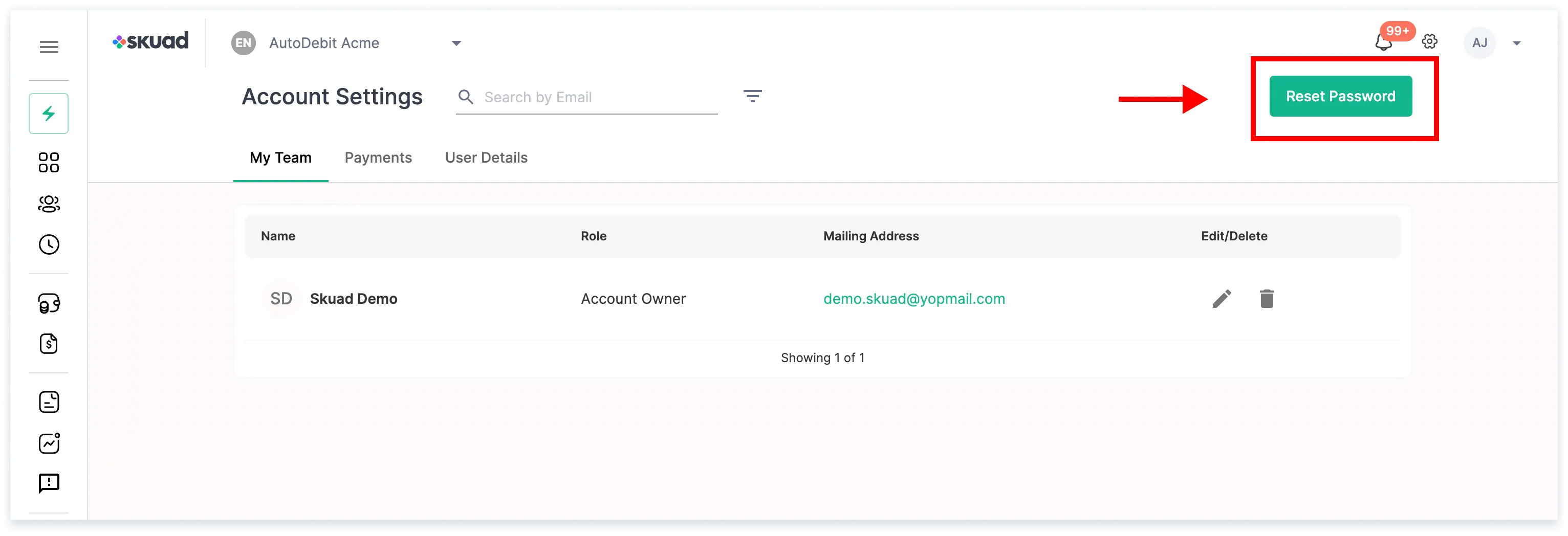Screen dimensions: 1568x536
Task: Delete Skuad Demo with the trash icon
Action: coord(1267,299)
